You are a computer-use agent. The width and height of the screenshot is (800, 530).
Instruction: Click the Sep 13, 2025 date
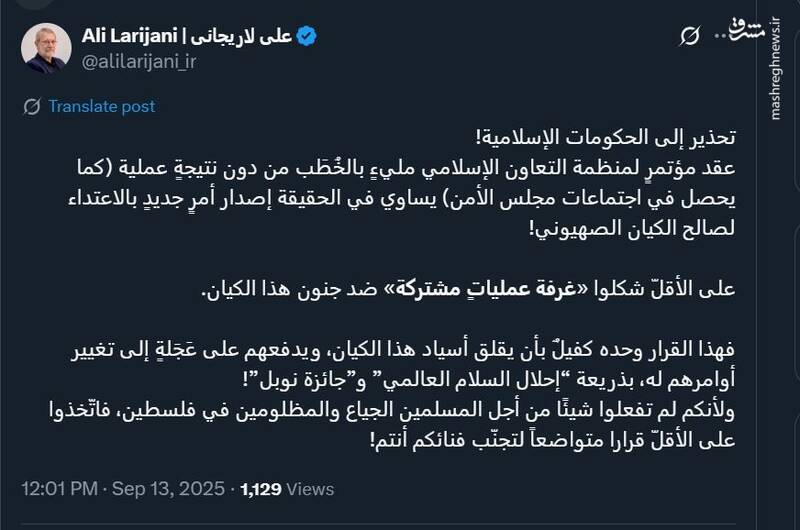[171, 489]
